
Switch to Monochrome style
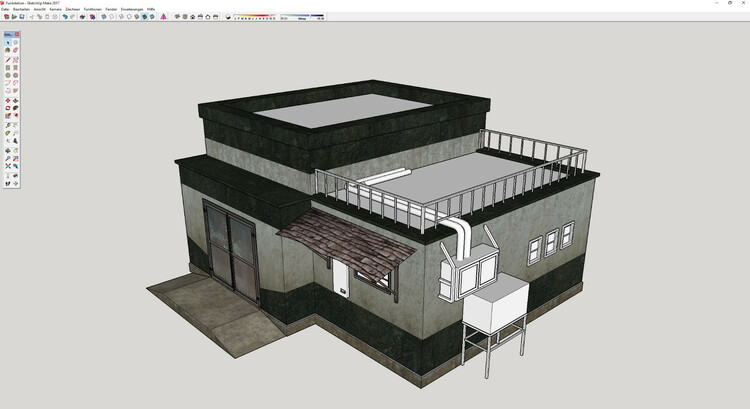coord(152,17)
